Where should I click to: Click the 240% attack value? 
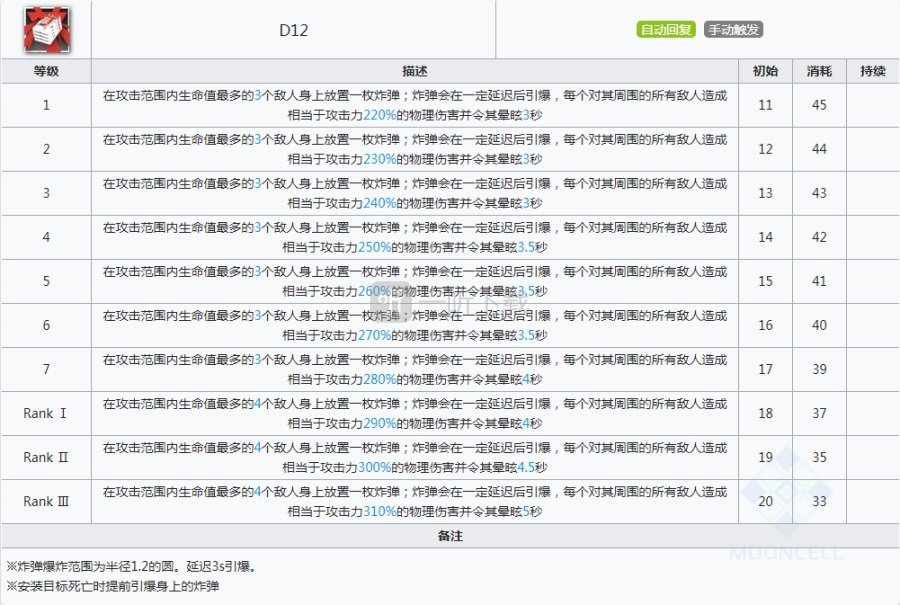coord(379,203)
